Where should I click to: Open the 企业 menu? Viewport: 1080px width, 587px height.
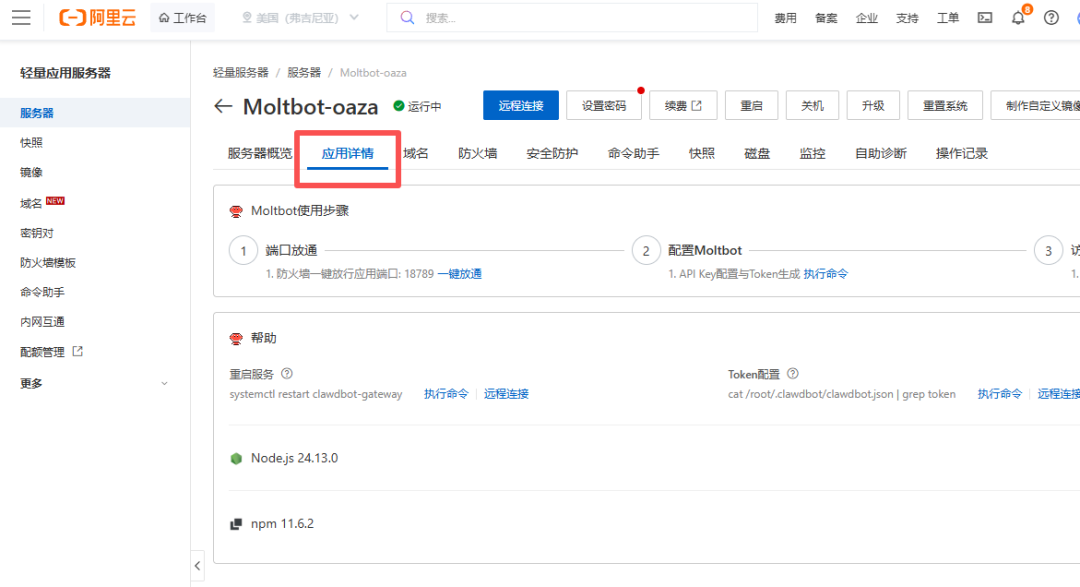click(x=866, y=18)
